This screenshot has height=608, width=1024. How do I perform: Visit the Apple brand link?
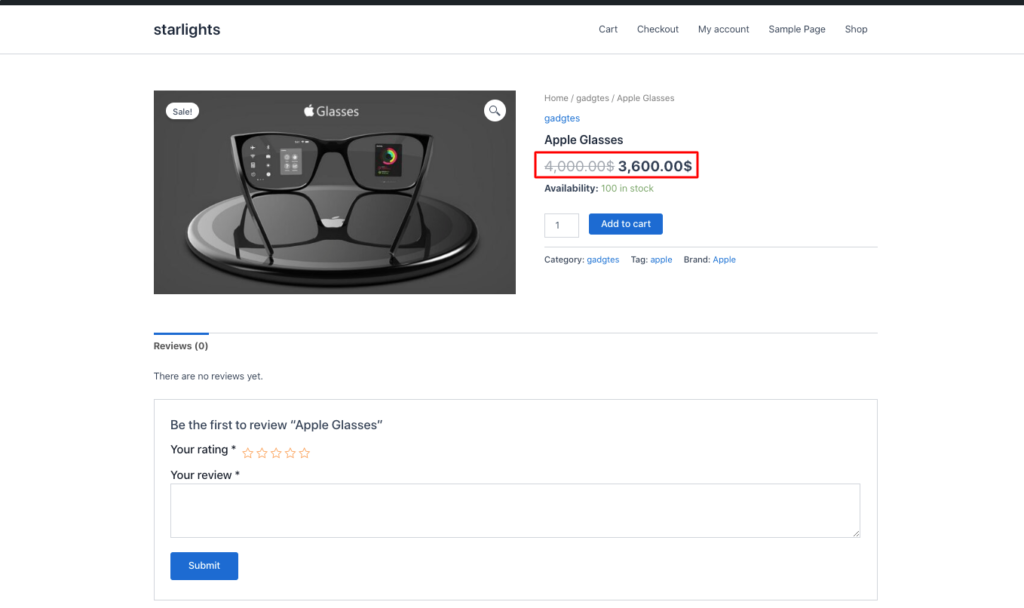click(x=724, y=259)
